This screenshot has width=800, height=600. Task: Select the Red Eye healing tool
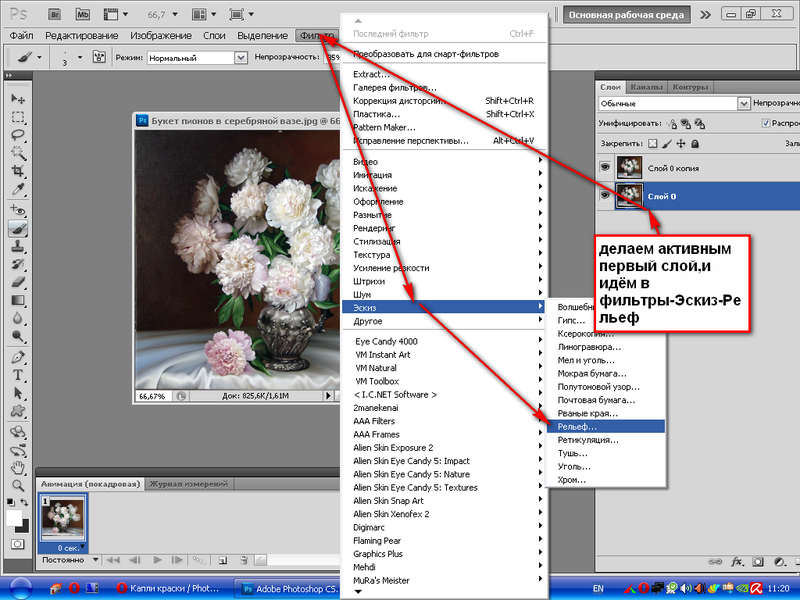pos(18,210)
